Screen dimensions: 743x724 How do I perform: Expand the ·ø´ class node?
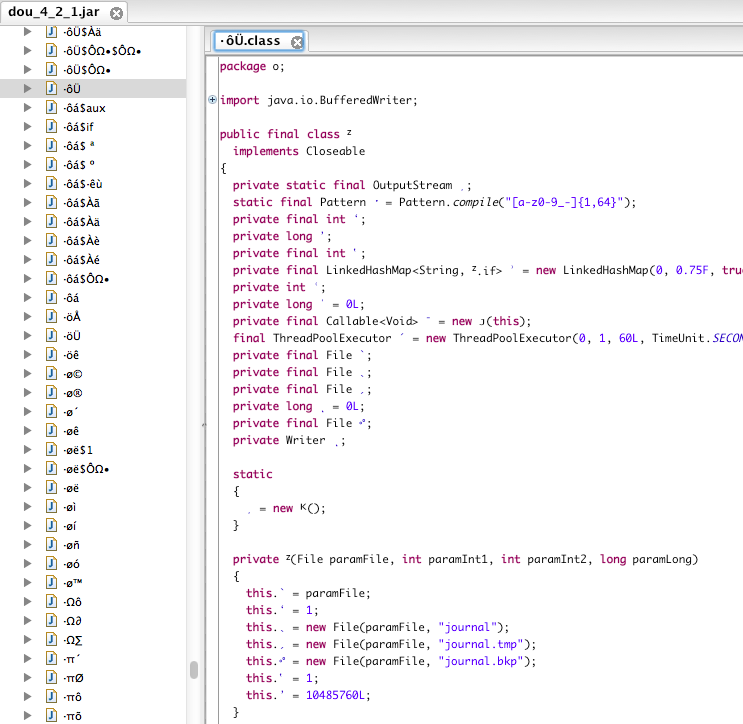point(27,412)
